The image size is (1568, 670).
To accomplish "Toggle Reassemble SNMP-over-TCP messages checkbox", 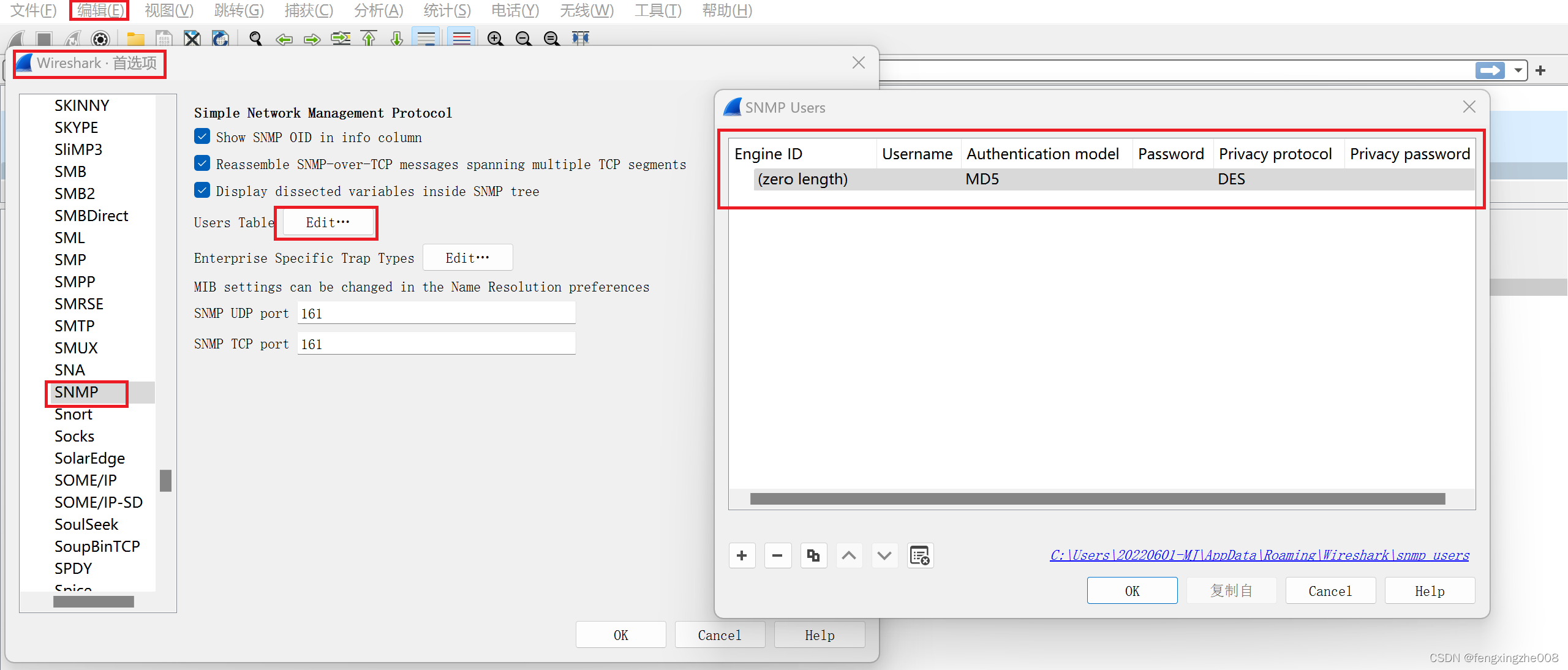I will point(202,163).
